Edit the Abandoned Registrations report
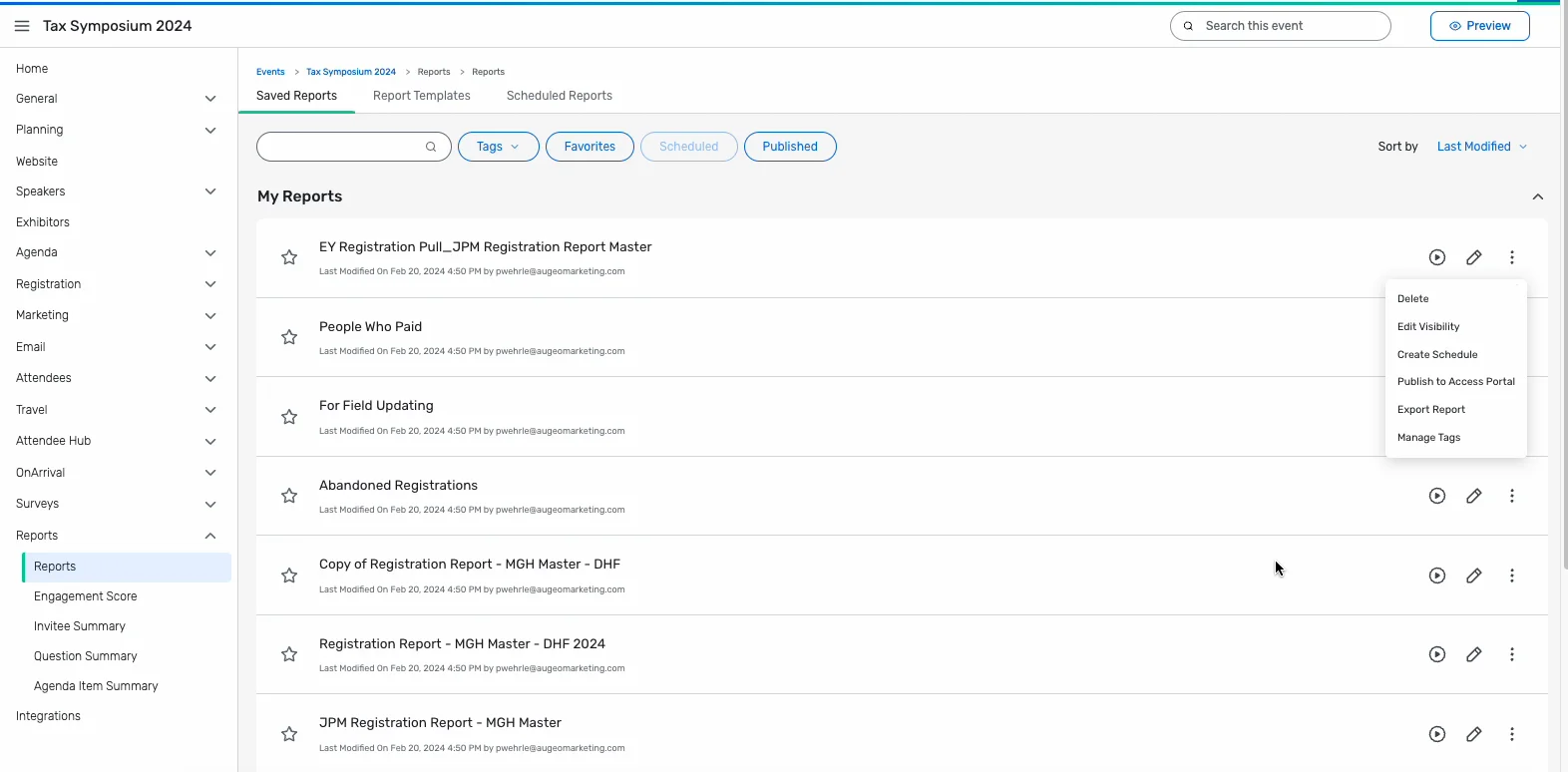Screen dimensions: 1568x772 [x=1474, y=496]
